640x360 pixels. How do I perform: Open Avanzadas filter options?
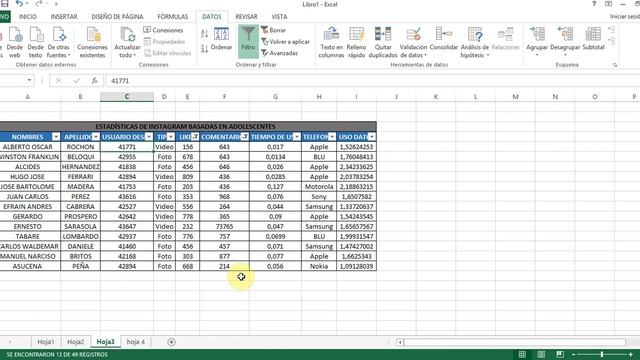(280, 53)
